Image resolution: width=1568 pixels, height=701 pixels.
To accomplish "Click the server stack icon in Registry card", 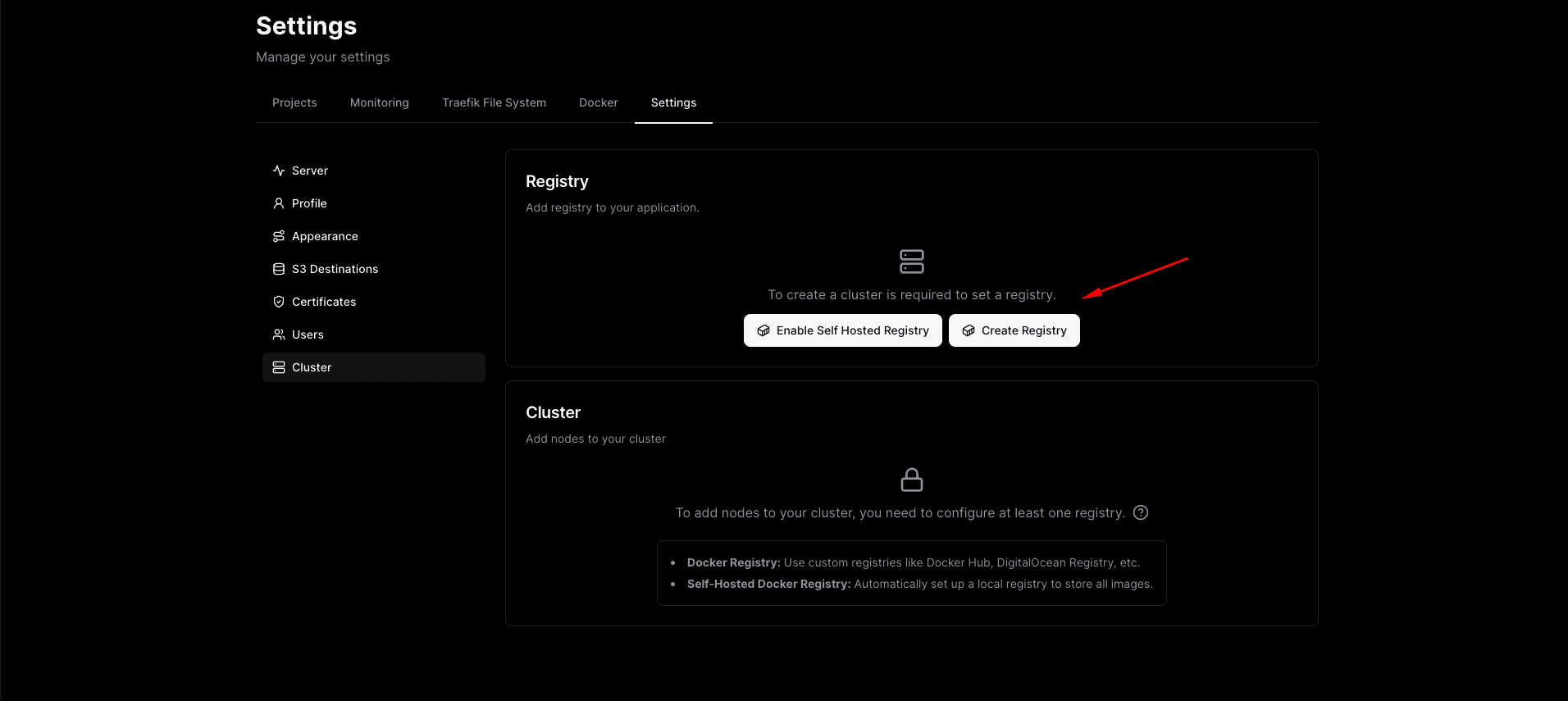I will click(x=912, y=262).
